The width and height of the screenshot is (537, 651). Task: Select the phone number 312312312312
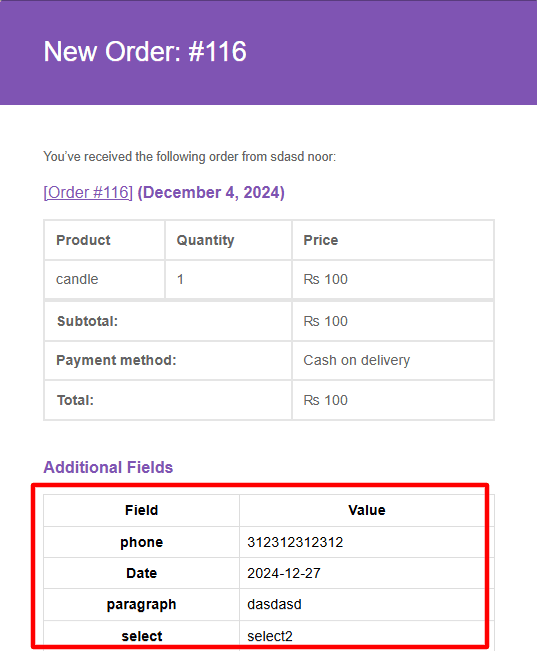click(x=295, y=542)
